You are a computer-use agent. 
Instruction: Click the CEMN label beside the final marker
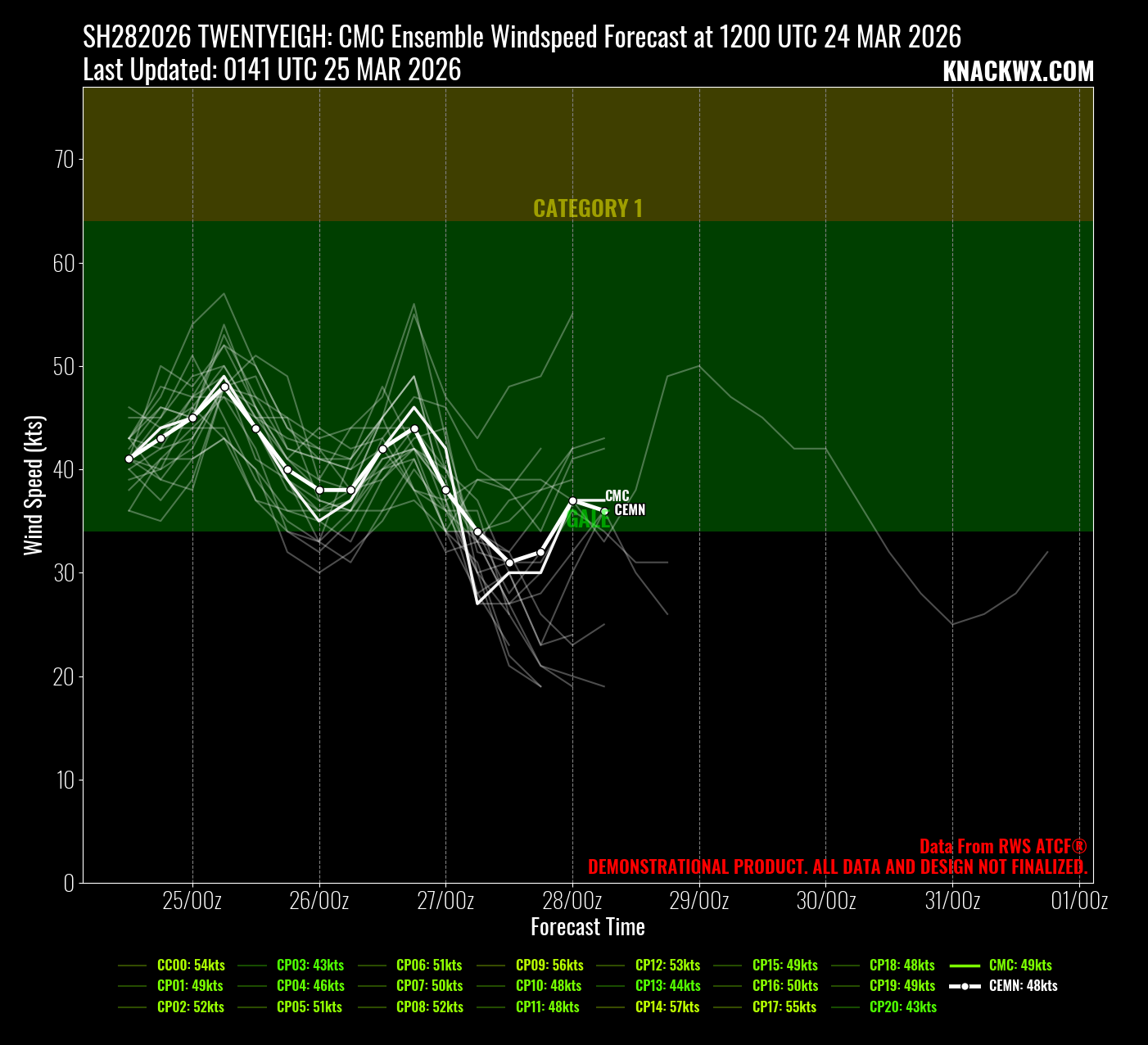pos(630,509)
